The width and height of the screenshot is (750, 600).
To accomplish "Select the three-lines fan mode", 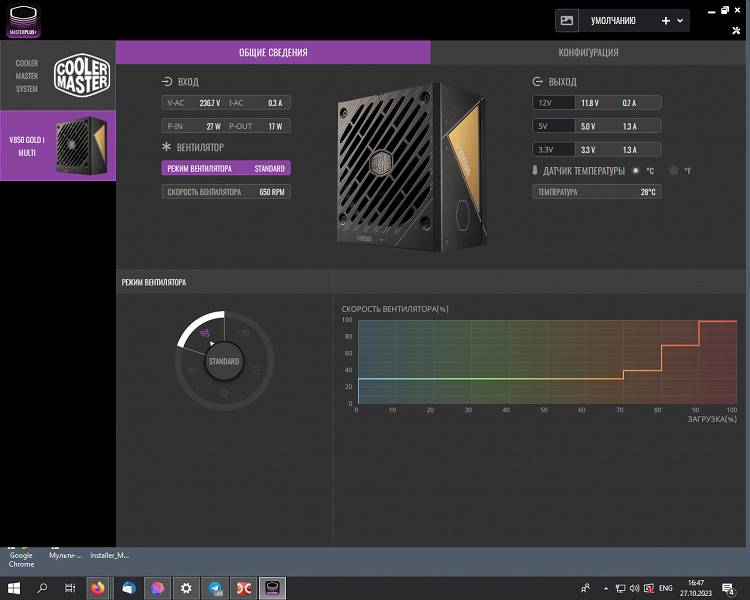I will (256, 370).
